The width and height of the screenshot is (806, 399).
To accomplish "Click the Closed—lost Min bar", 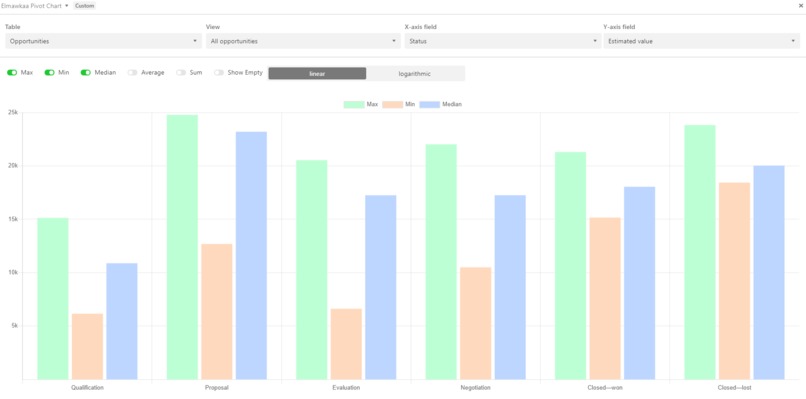I will coord(735,281).
